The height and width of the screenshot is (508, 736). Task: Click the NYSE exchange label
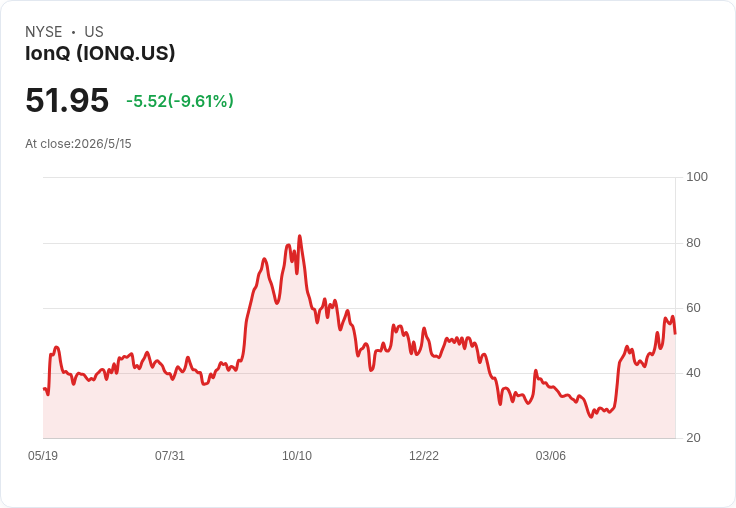click(44, 32)
